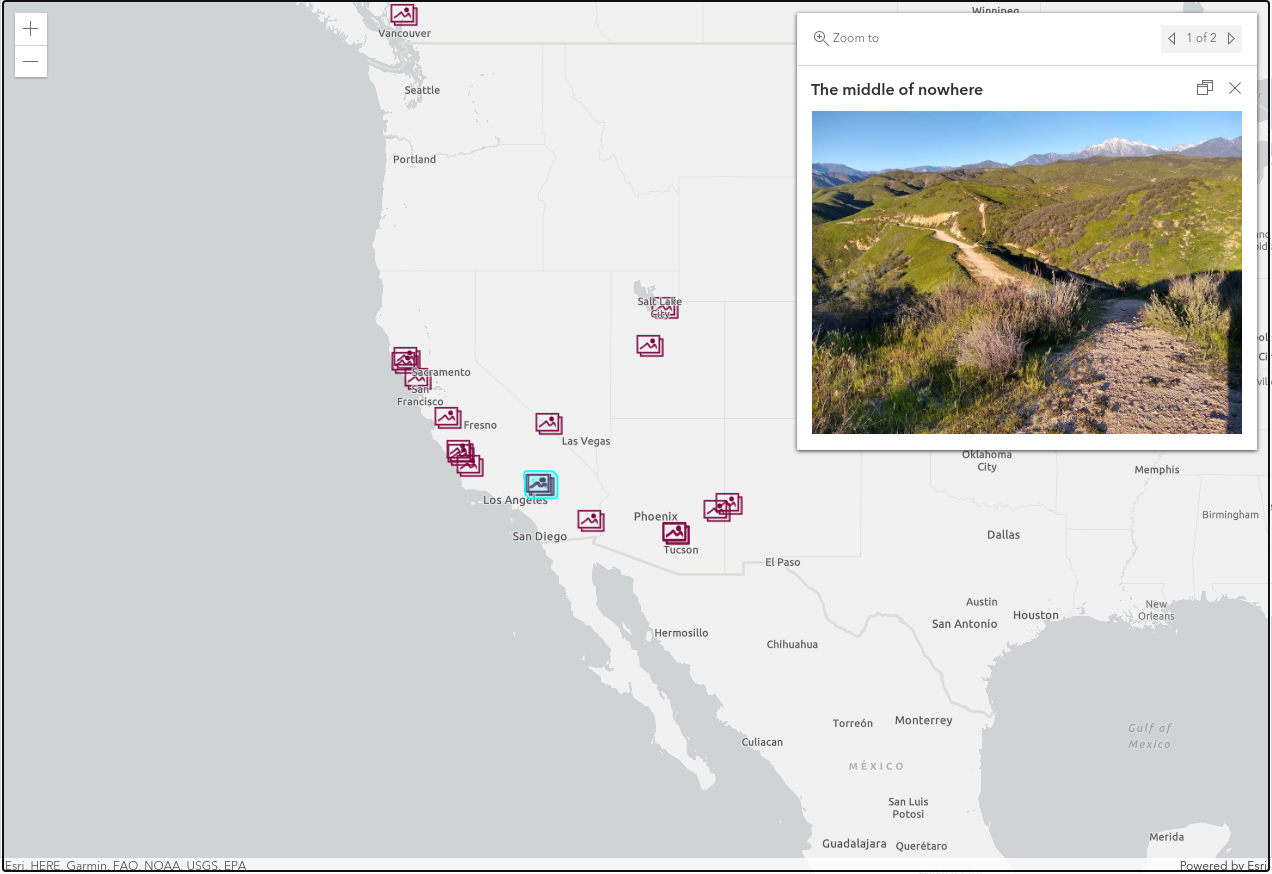
Task: Select photo marker south of Salt Lake City
Action: [649, 346]
